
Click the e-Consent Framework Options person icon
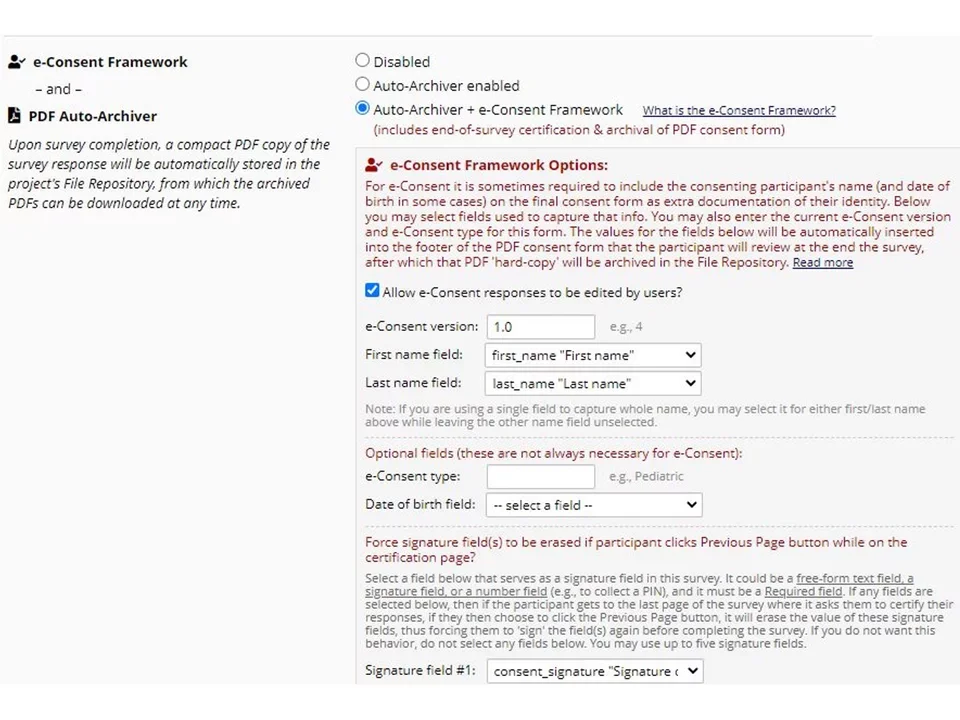[x=374, y=164]
